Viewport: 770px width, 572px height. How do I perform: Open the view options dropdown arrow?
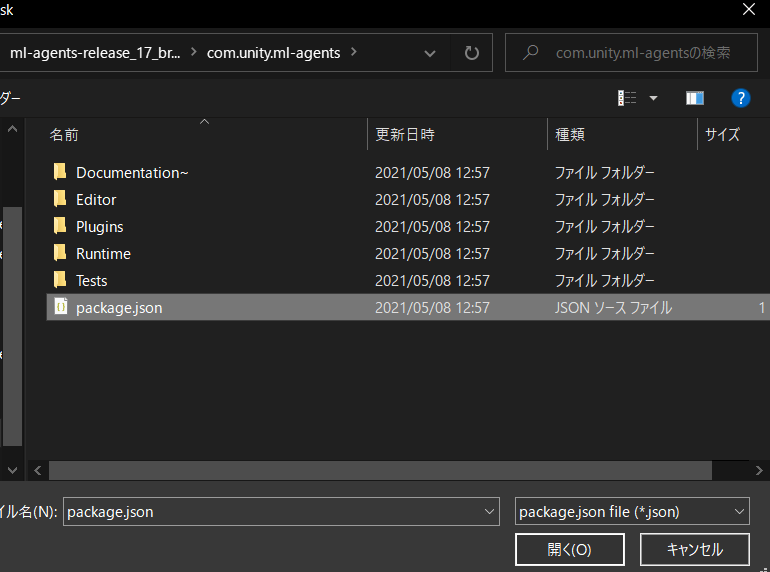[653, 98]
